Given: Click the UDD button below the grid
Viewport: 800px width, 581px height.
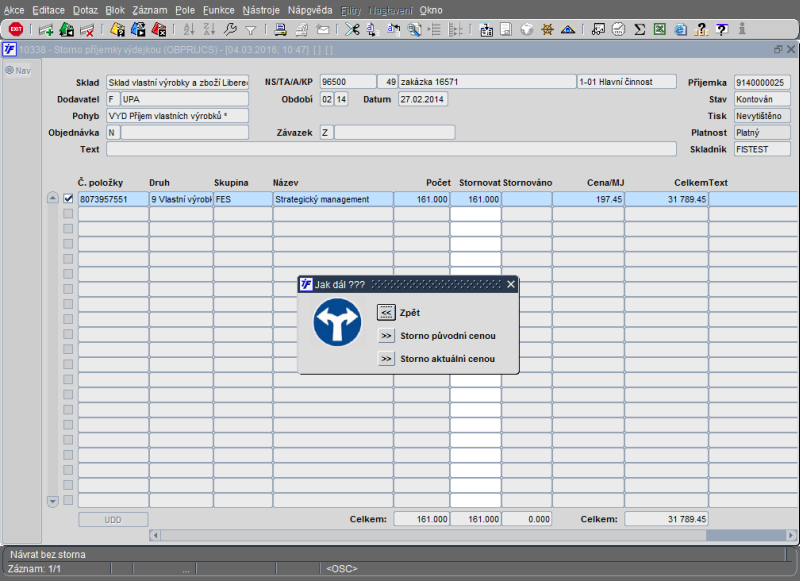Looking at the screenshot, I should pos(113,520).
